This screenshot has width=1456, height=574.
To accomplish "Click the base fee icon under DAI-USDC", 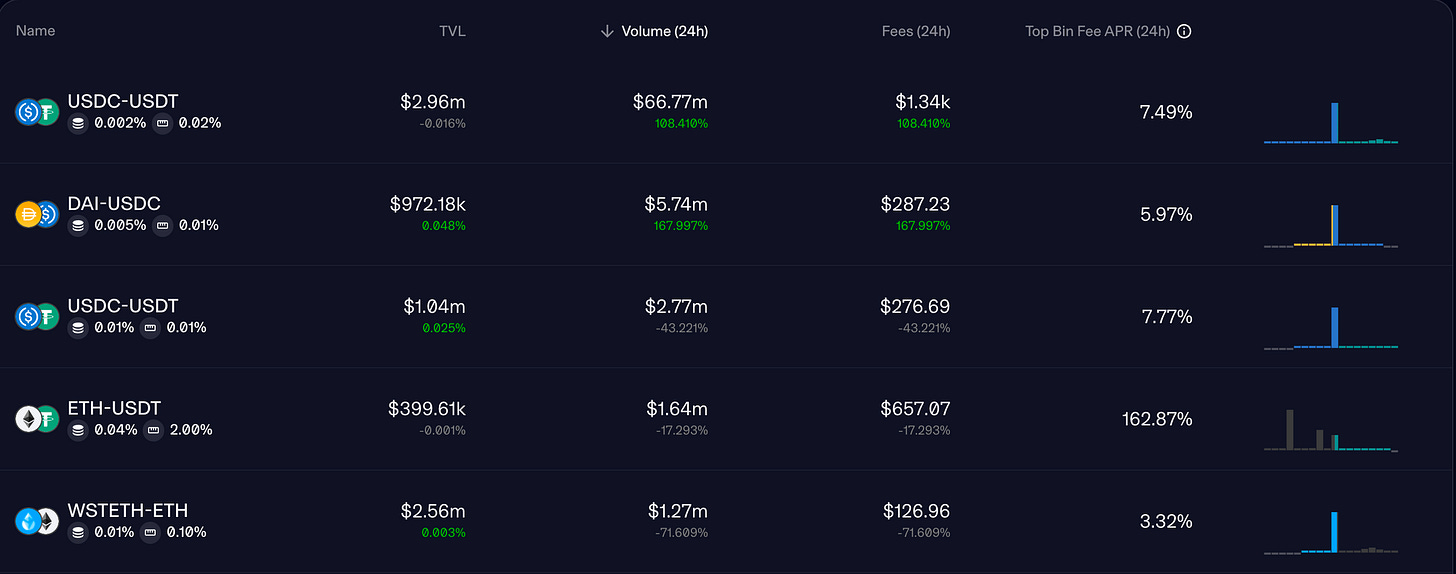I will 78,226.
